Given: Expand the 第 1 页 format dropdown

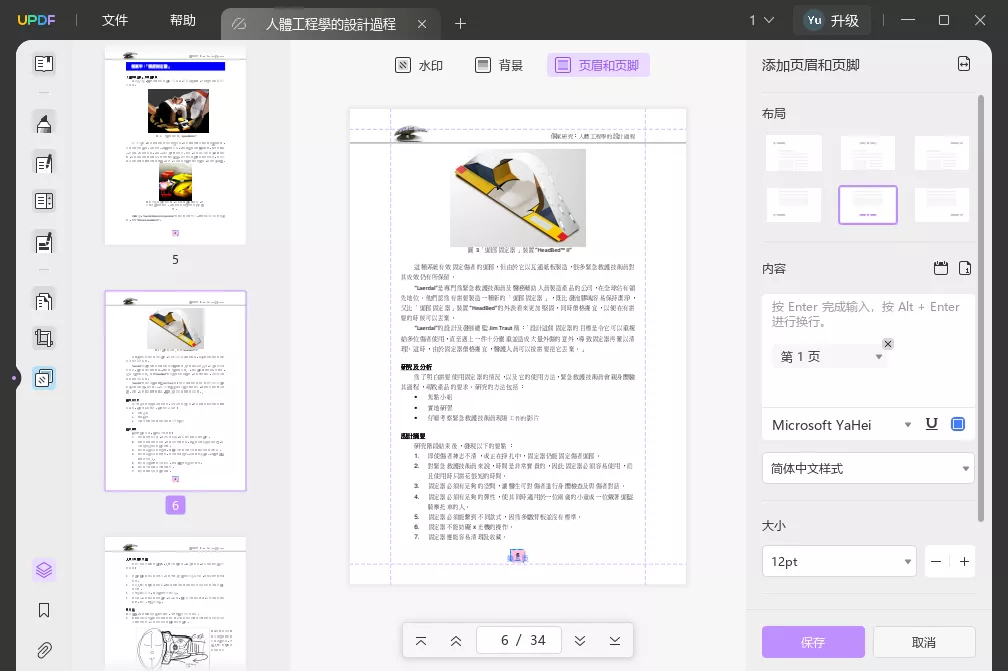Looking at the screenshot, I should [879, 357].
